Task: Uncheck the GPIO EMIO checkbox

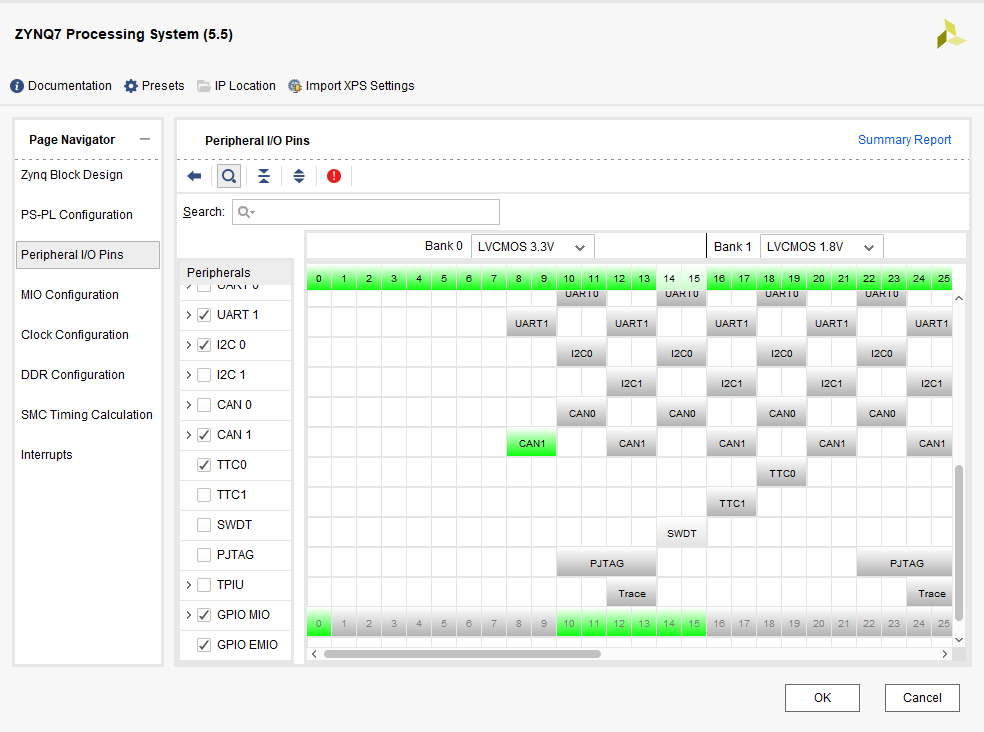Action: [x=204, y=645]
